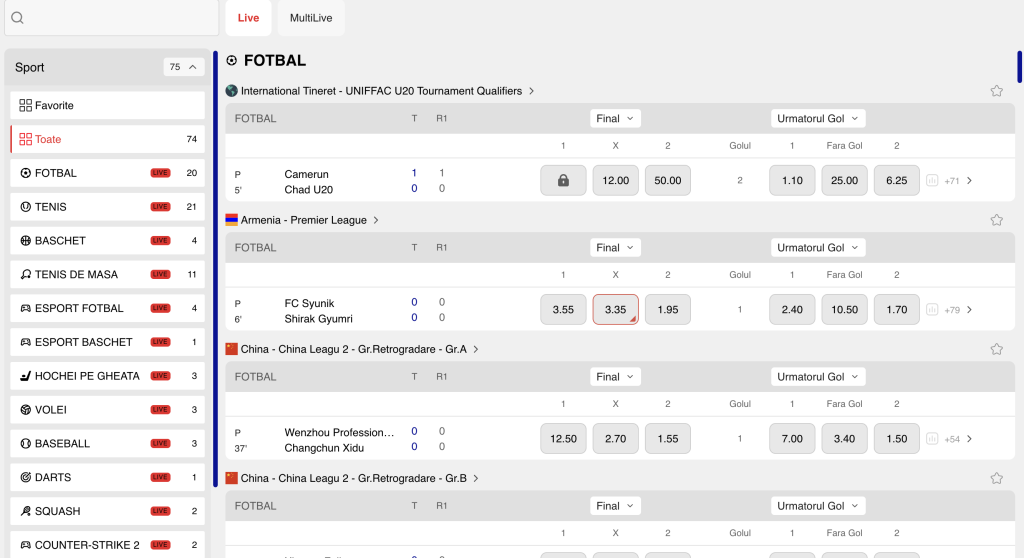Open Final dropdown in China Gr.B section

(x=615, y=506)
